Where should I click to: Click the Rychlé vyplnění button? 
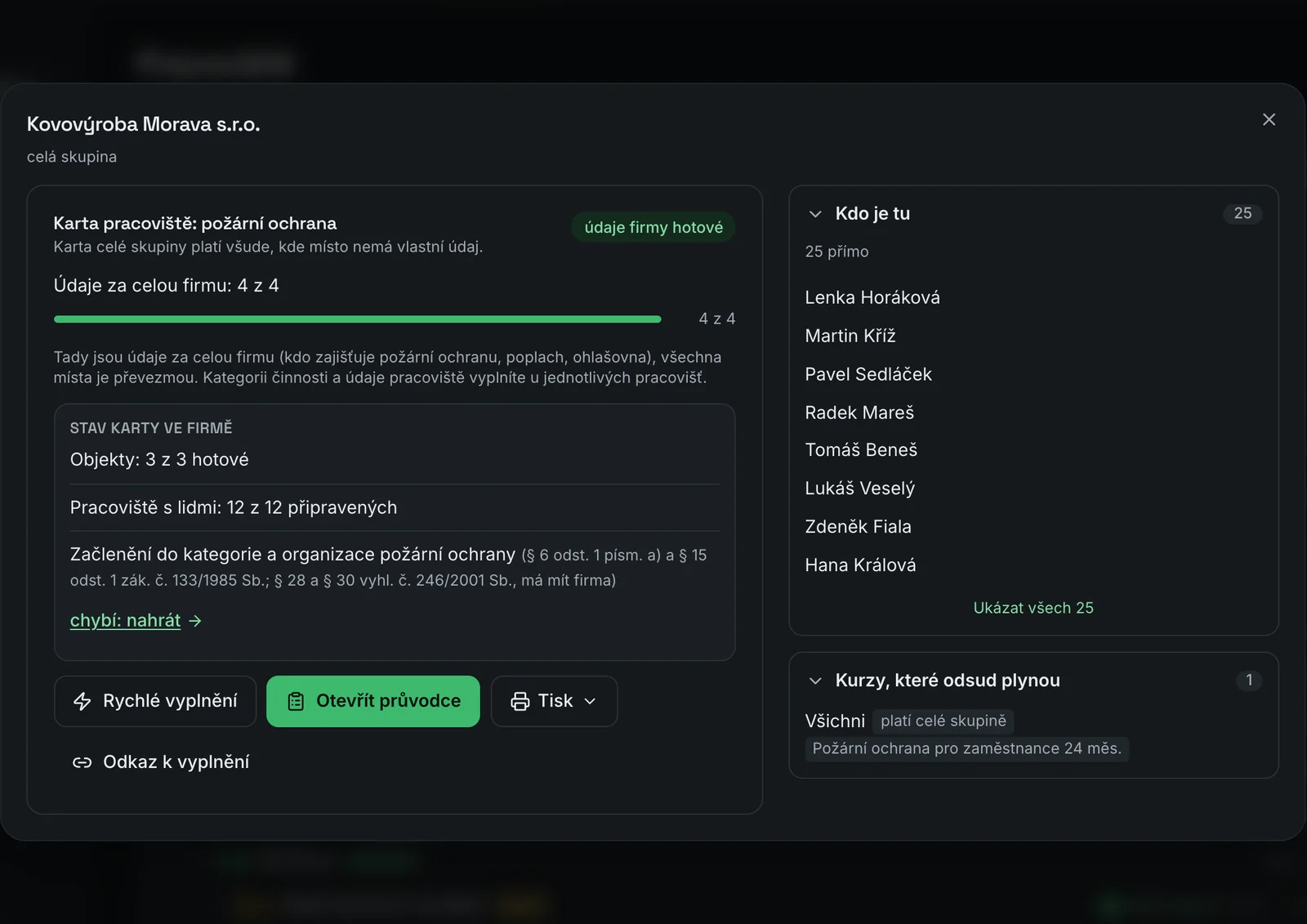pos(155,701)
